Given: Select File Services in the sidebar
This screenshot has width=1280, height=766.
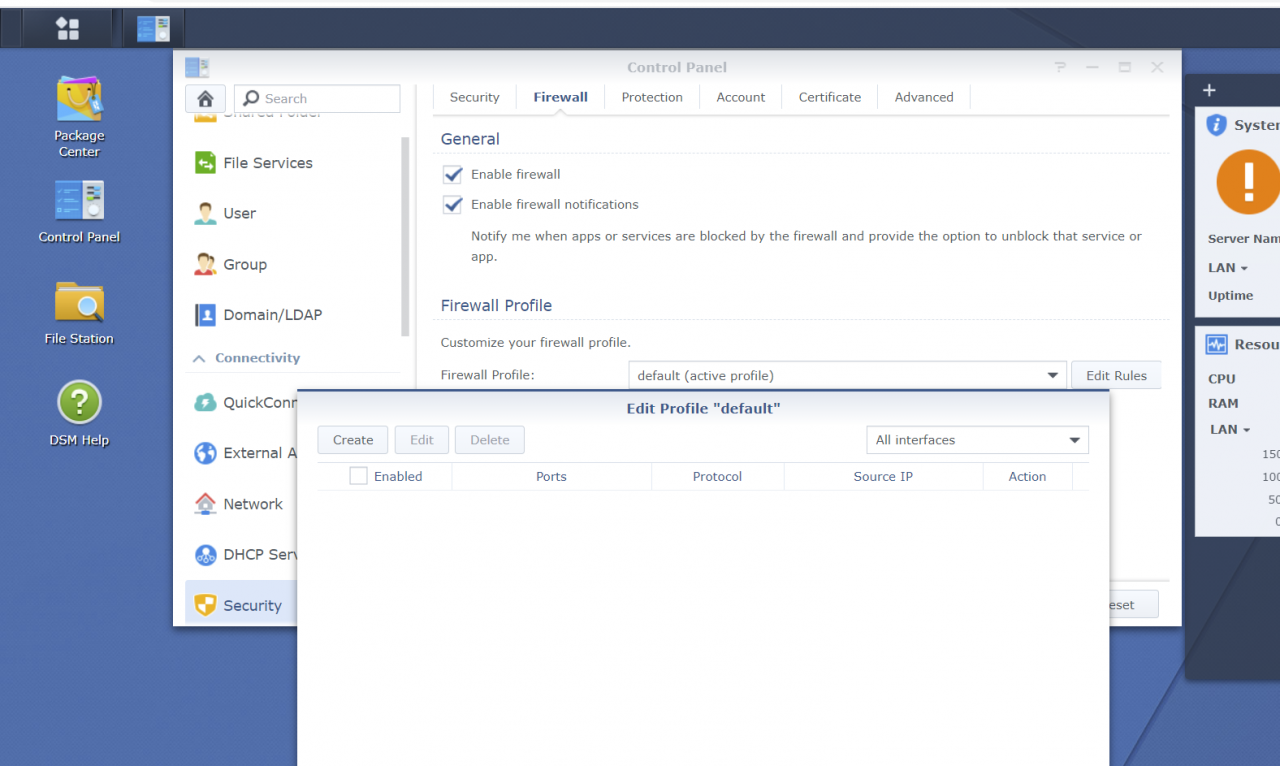Looking at the screenshot, I should tap(267, 162).
